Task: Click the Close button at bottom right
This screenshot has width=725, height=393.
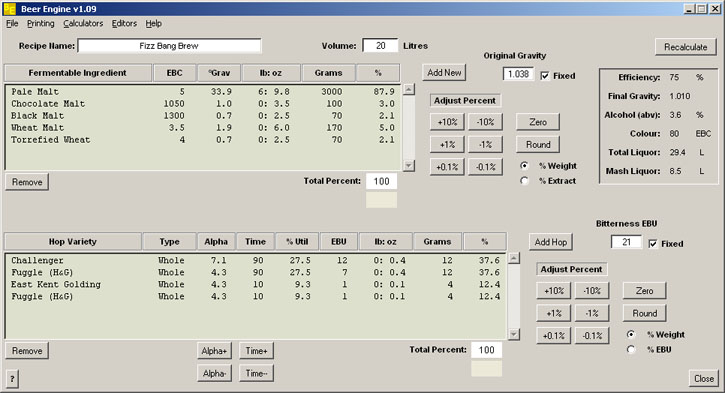Action: [704, 379]
